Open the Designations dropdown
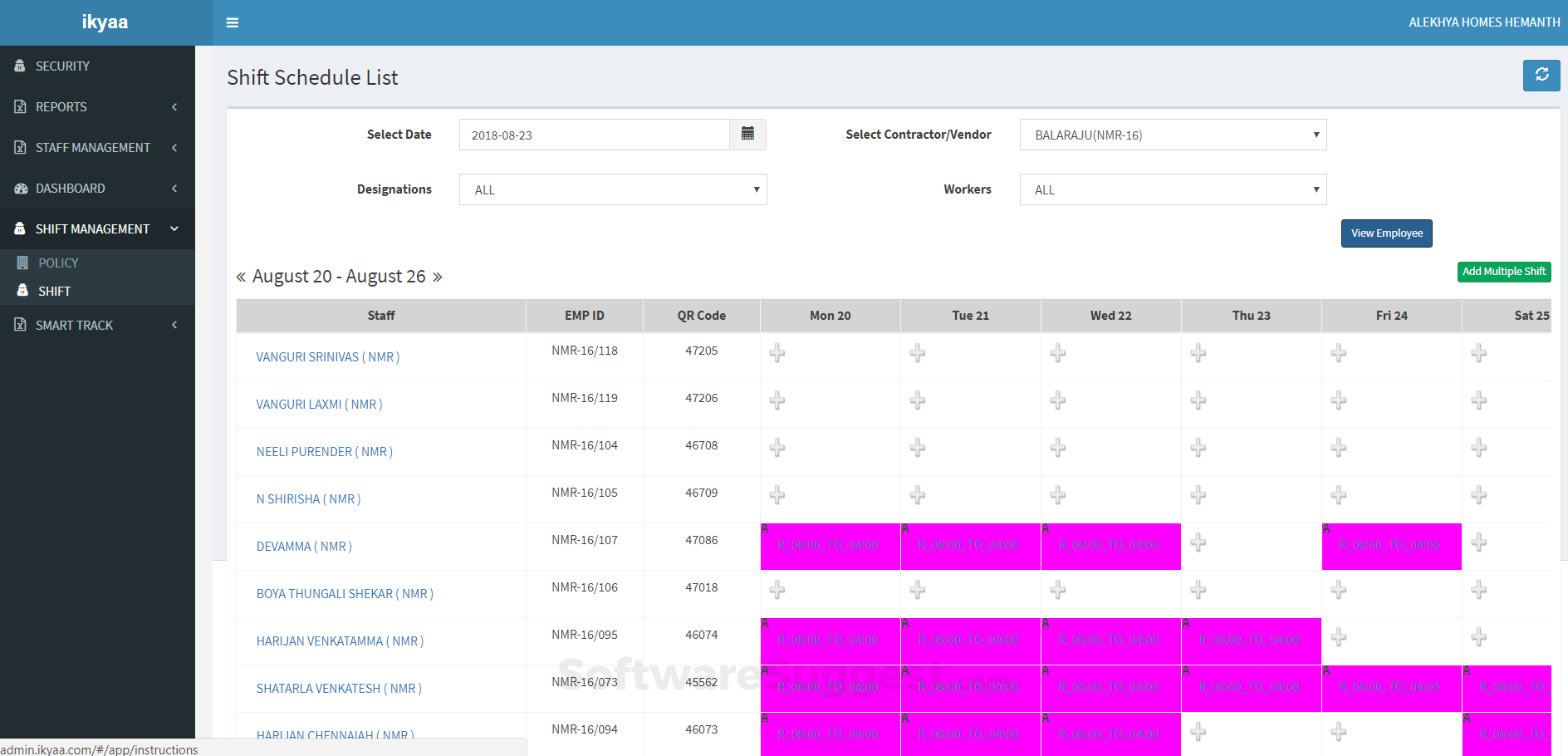The image size is (1568, 756). (613, 189)
